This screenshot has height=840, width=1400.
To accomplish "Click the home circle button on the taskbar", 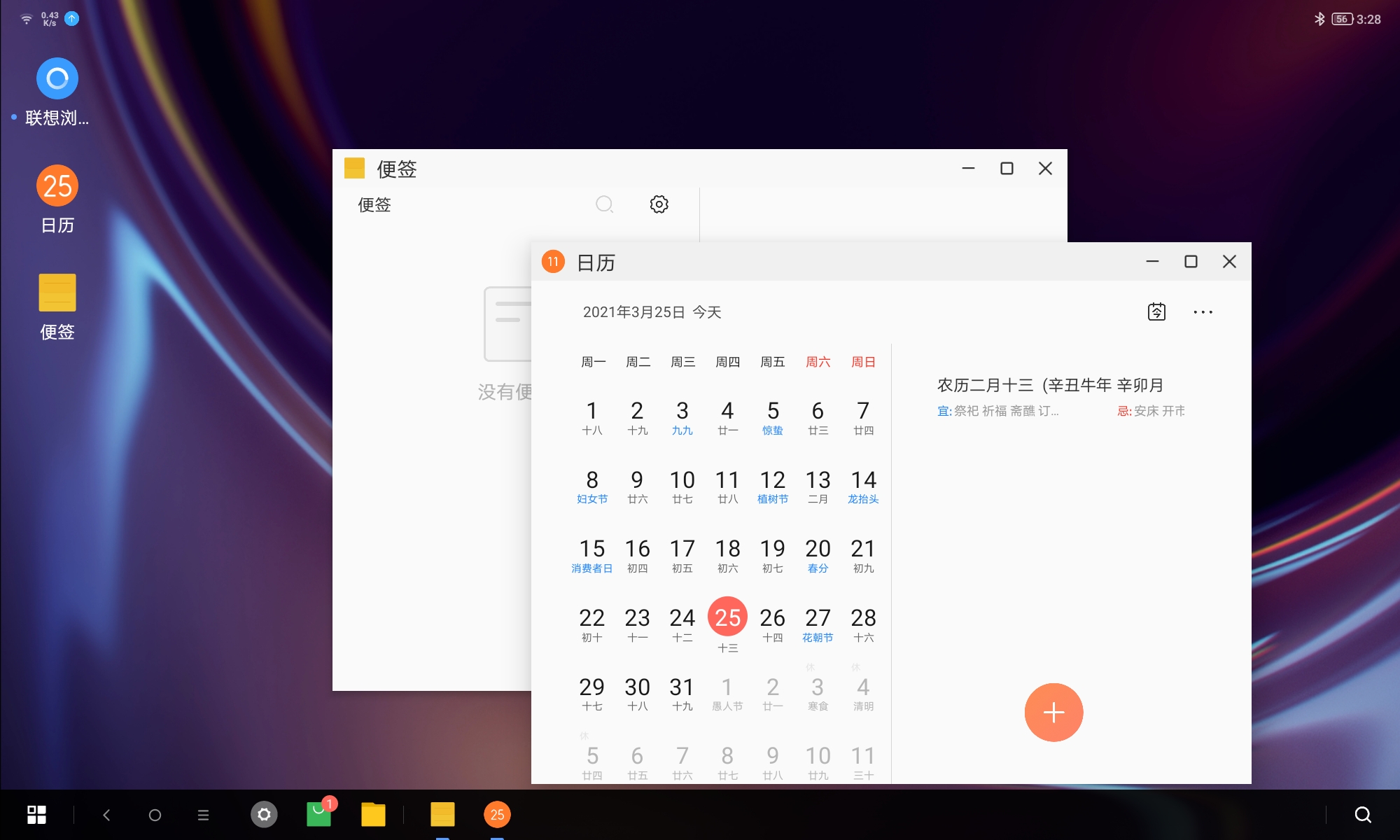I will (154, 815).
